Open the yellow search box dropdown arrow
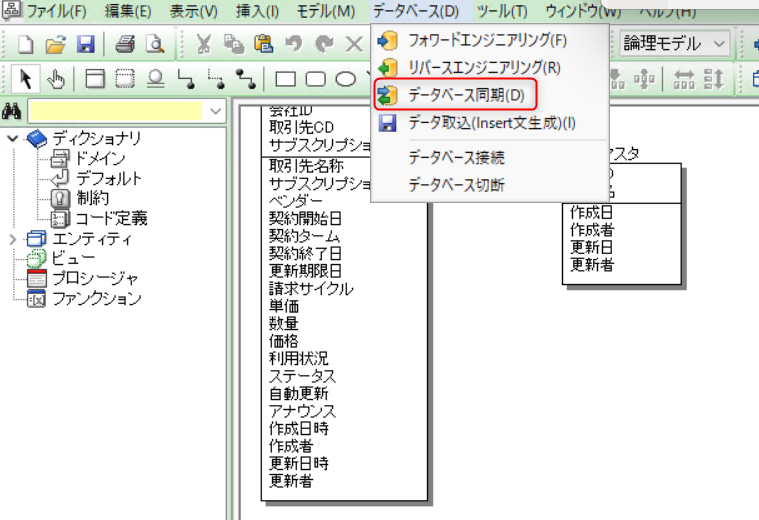Screen dimensions: 759x520 (216, 111)
